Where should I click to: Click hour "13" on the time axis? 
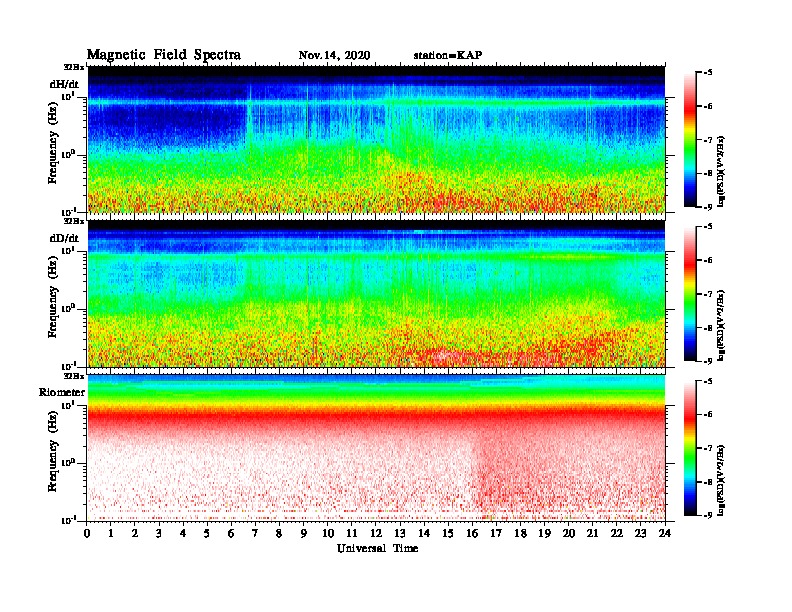tap(400, 533)
